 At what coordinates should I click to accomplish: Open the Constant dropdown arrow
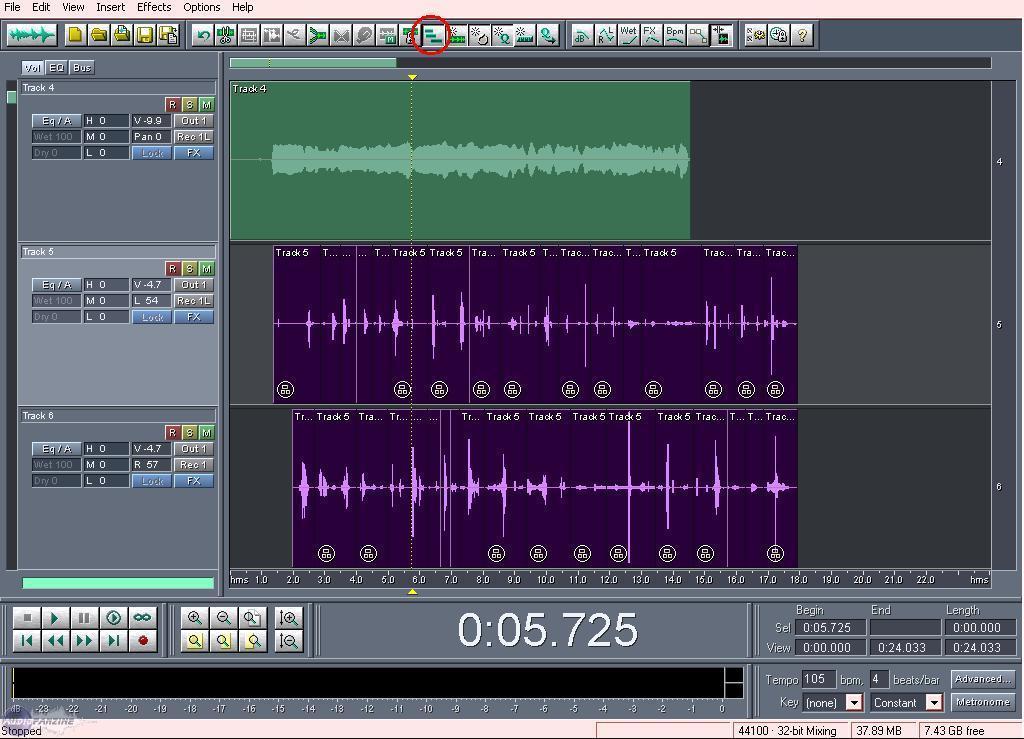coord(935,702)
